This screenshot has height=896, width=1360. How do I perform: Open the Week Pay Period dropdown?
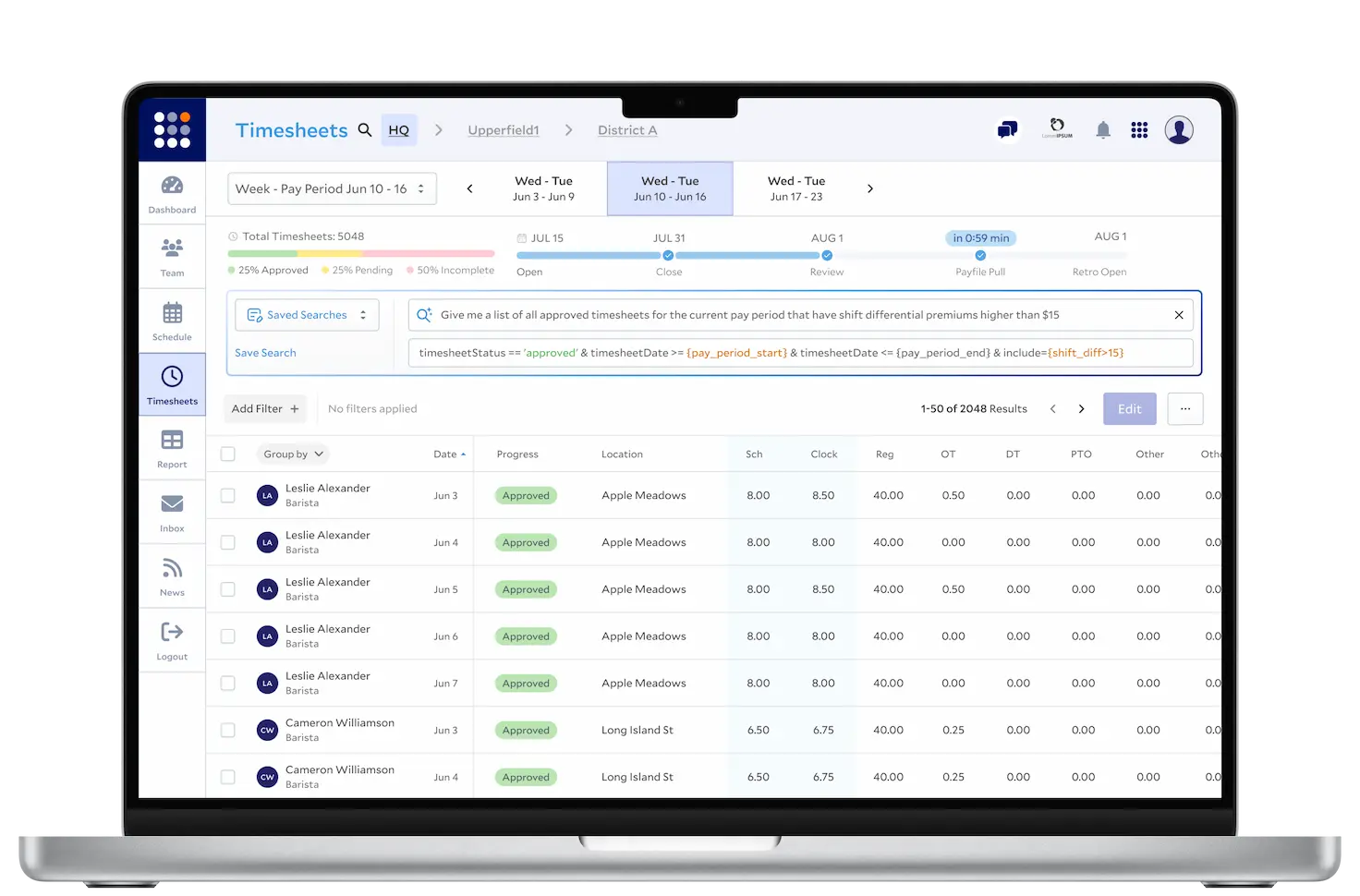click(x=332, y=188)
